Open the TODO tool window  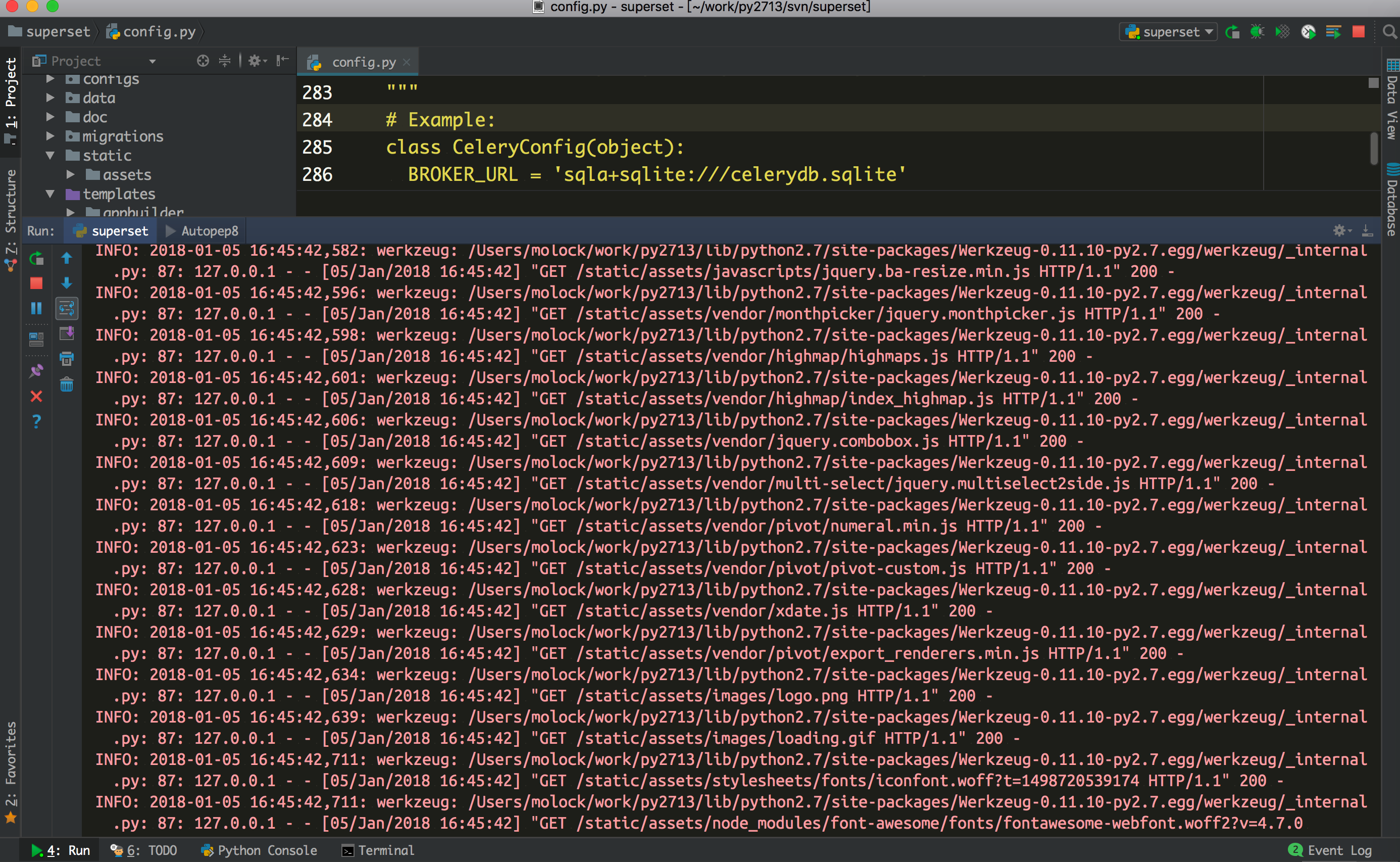tap(143, 850)
